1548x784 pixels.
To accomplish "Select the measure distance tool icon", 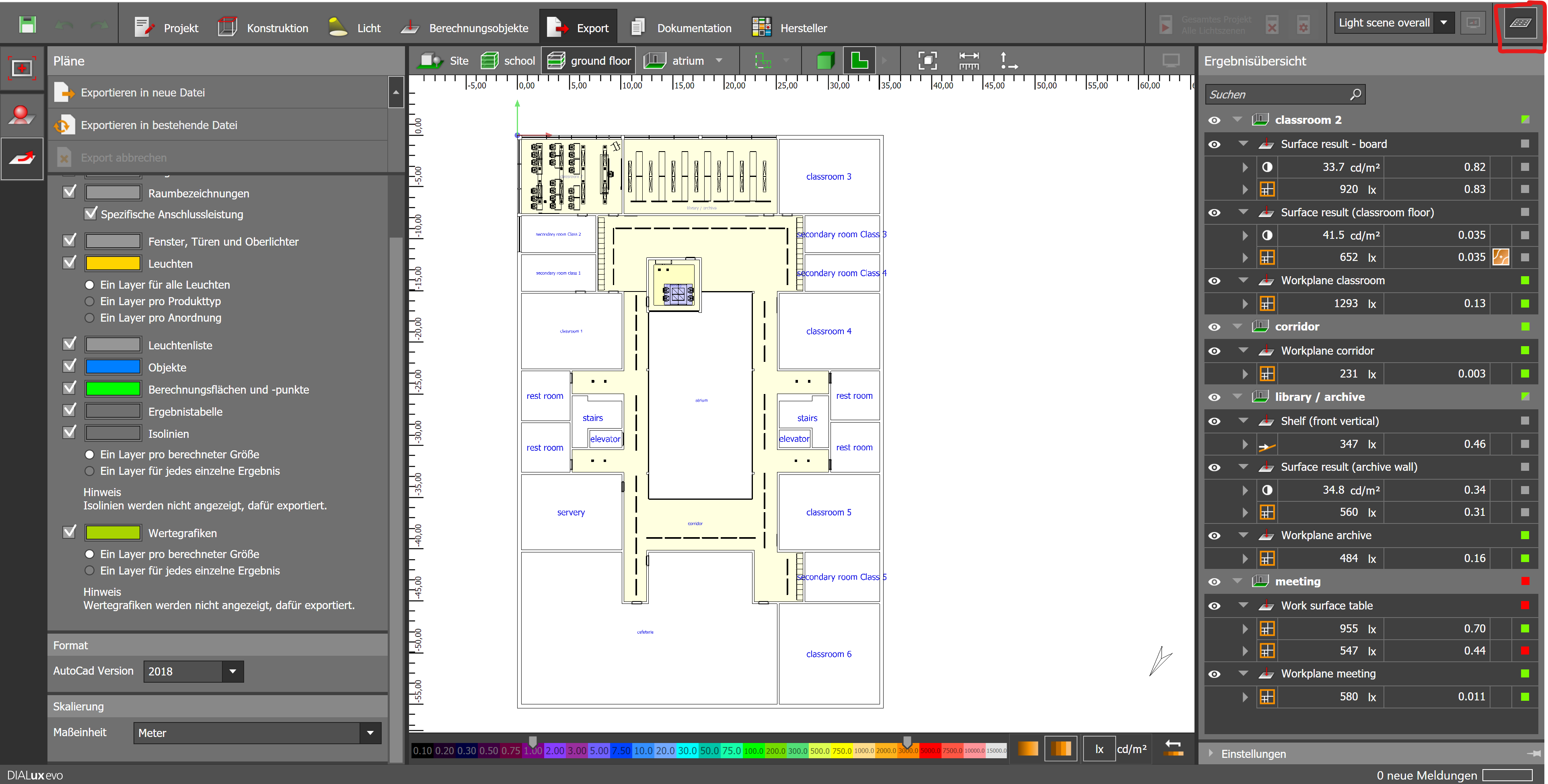I will click(969, 60).
